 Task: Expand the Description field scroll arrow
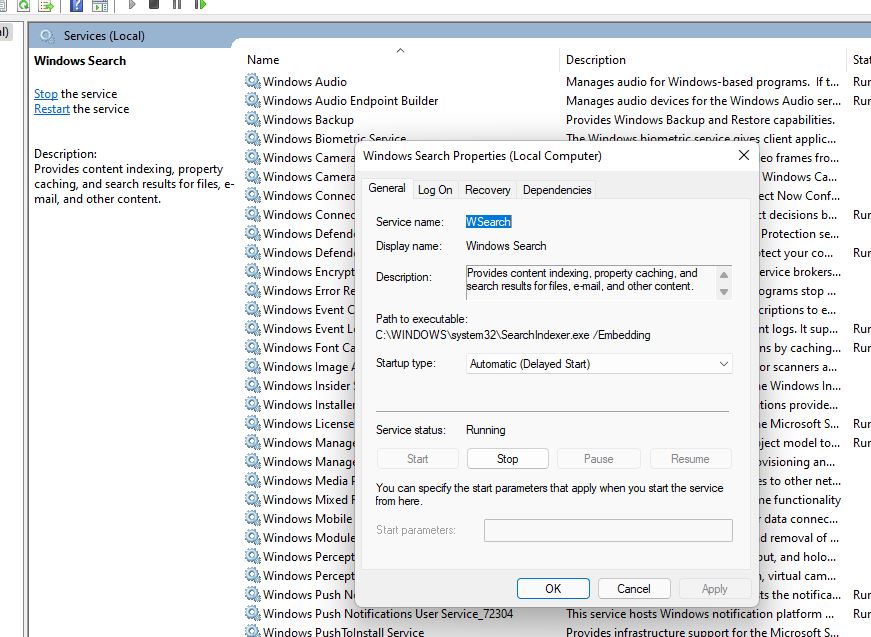(x=723, y=291)
